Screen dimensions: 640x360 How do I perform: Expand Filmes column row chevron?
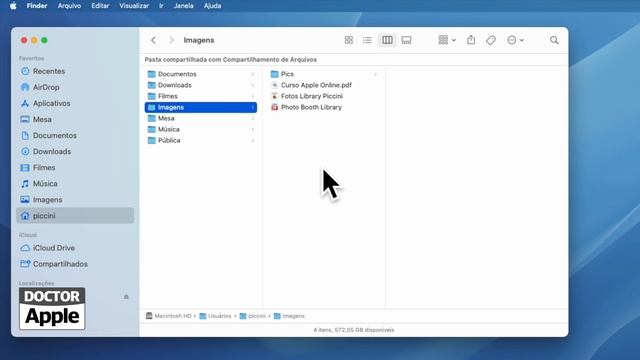(253, 96)
